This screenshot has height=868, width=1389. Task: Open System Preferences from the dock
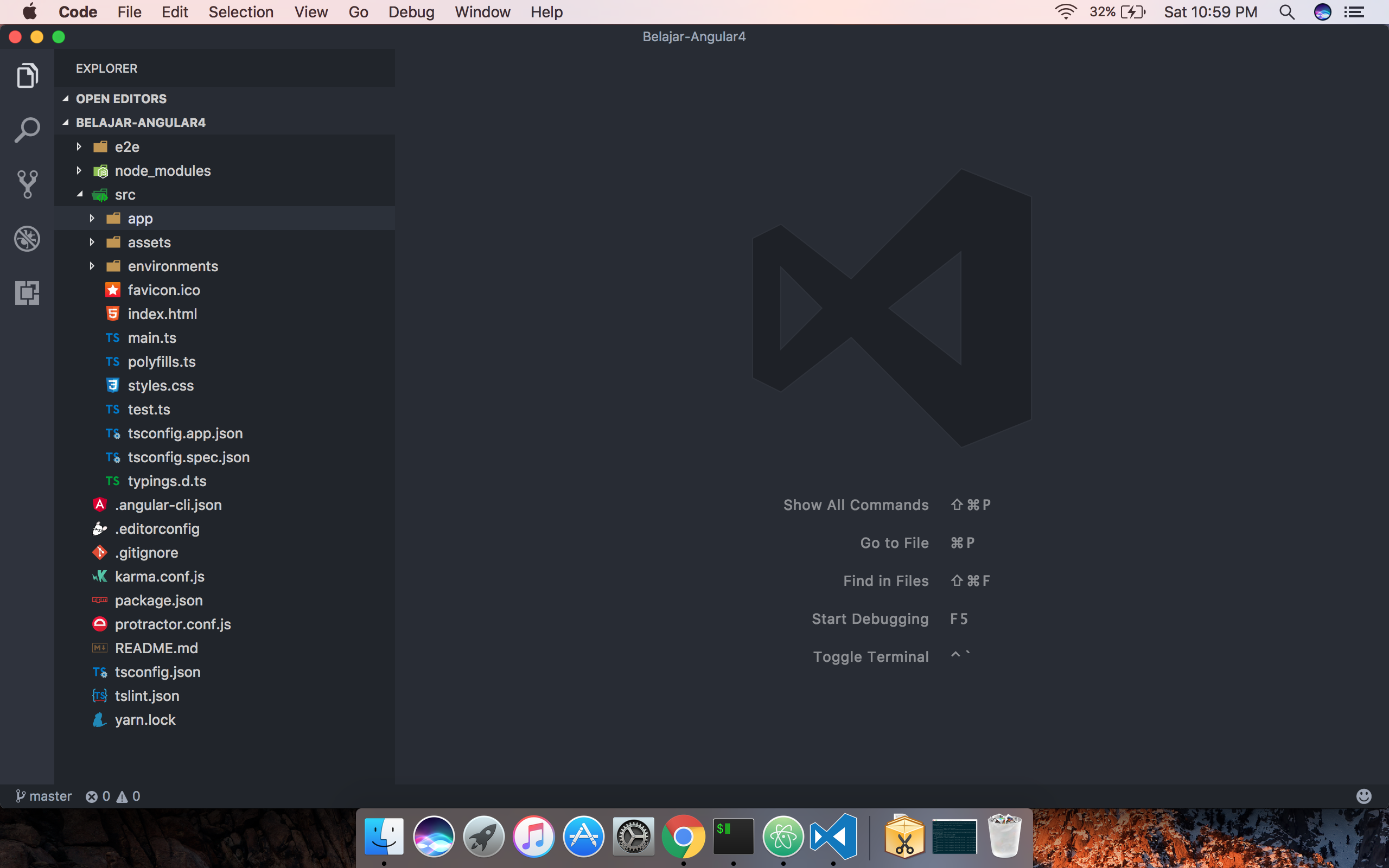[634, 836]
